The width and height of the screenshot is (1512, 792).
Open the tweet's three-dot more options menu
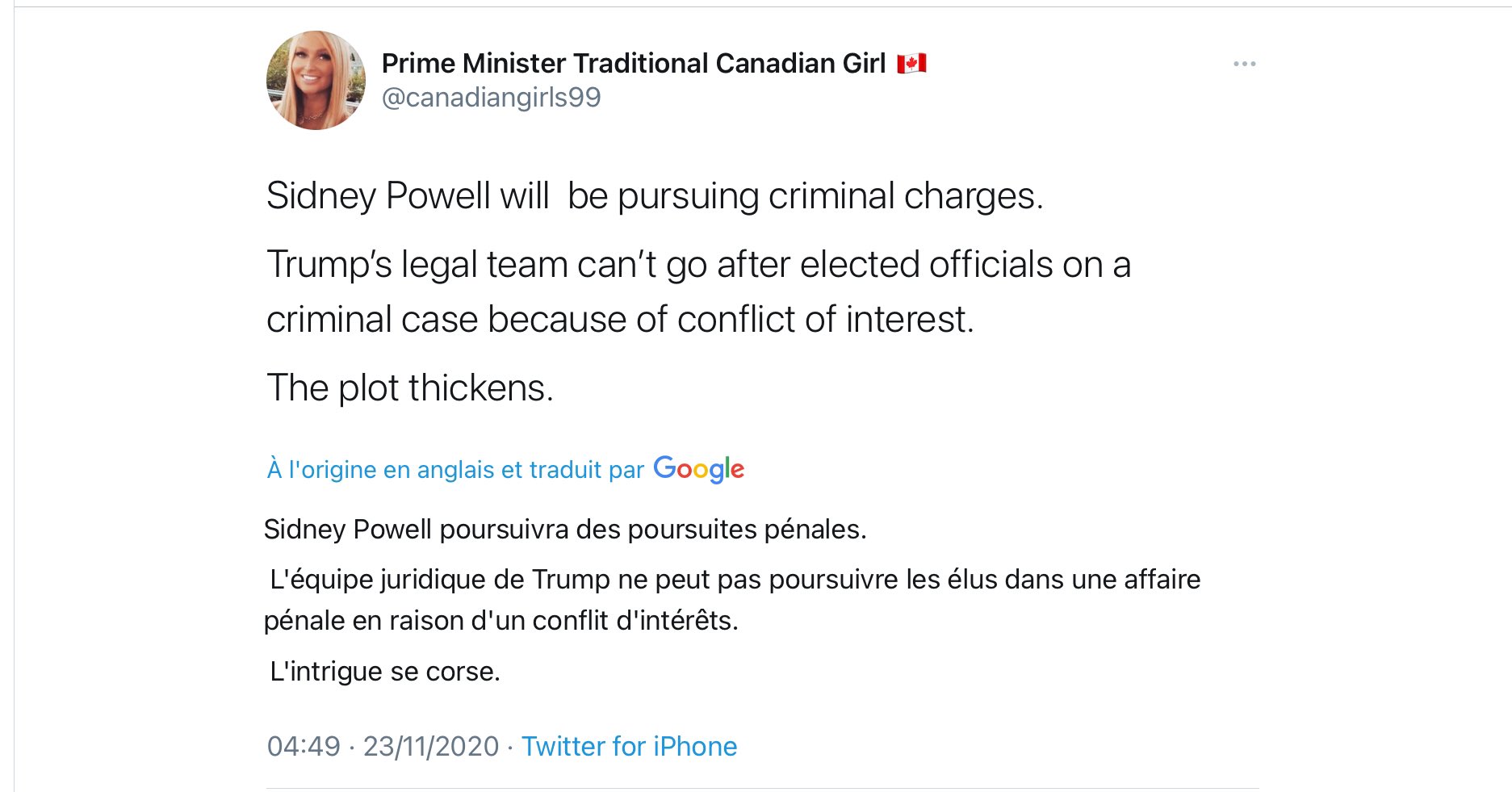coord(1244,64)
